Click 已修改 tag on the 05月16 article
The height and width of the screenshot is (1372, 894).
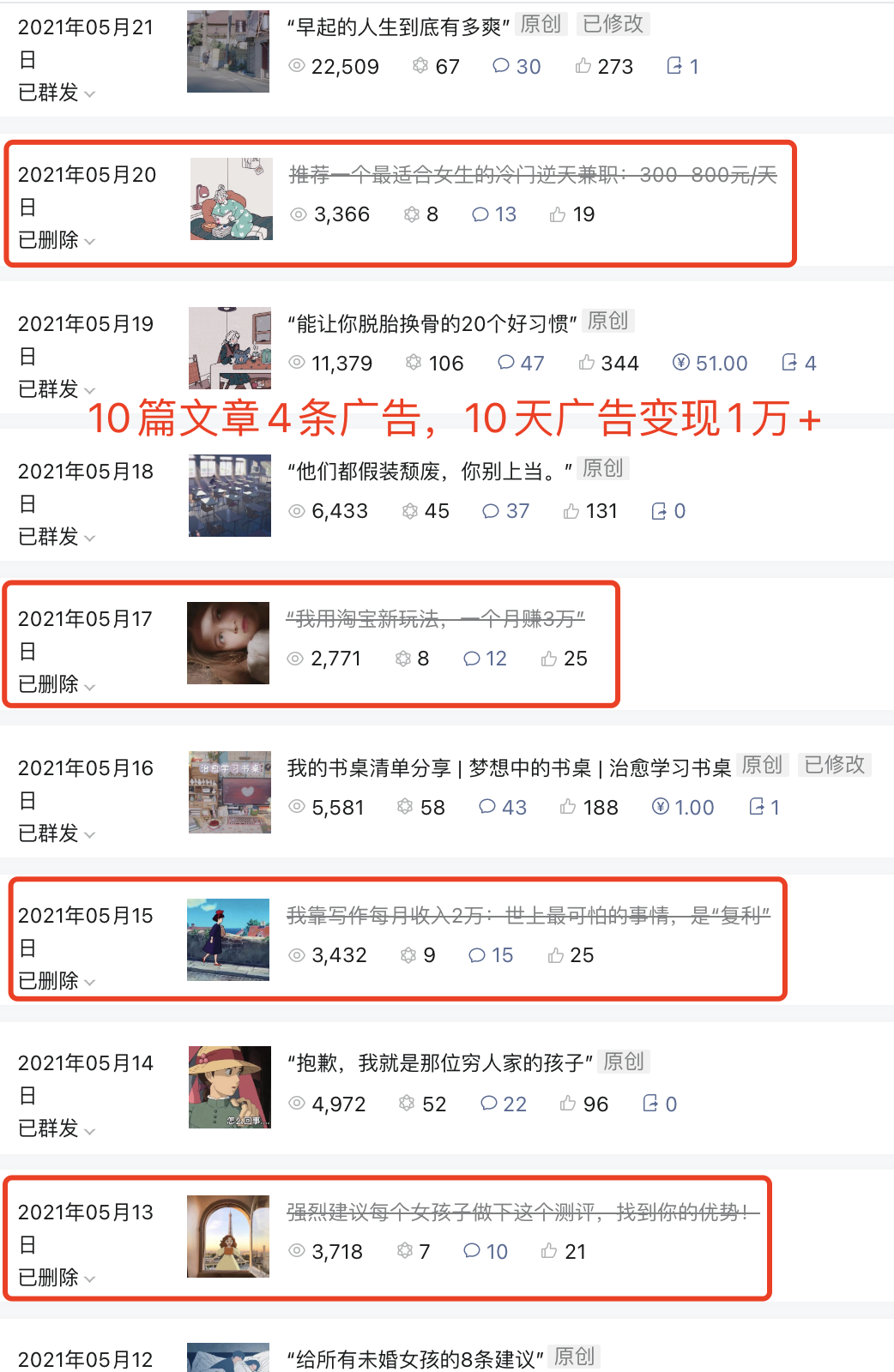834,765
